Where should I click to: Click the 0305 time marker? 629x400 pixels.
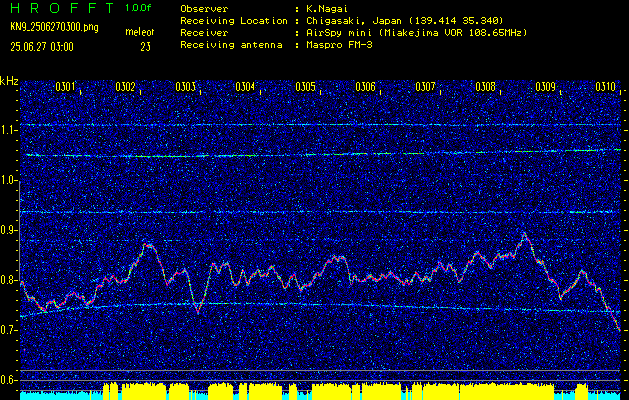(305, 86)
